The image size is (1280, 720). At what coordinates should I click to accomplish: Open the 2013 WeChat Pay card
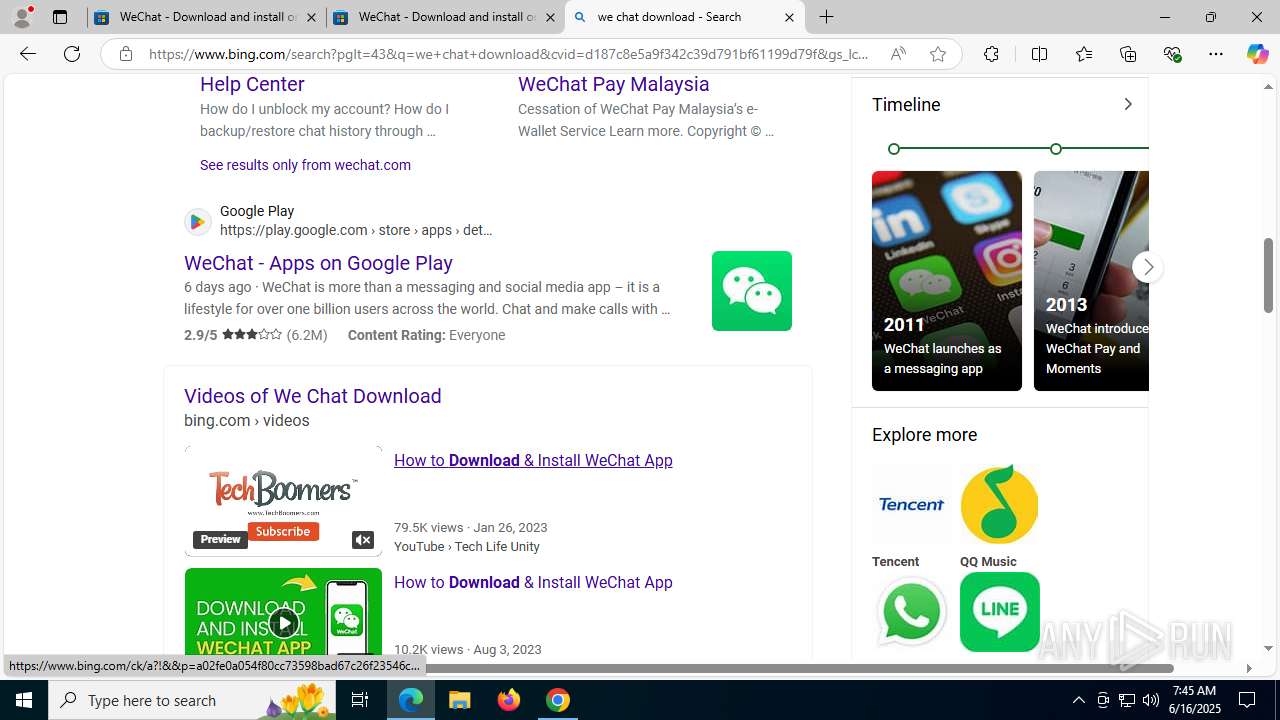coord(1091,281)
